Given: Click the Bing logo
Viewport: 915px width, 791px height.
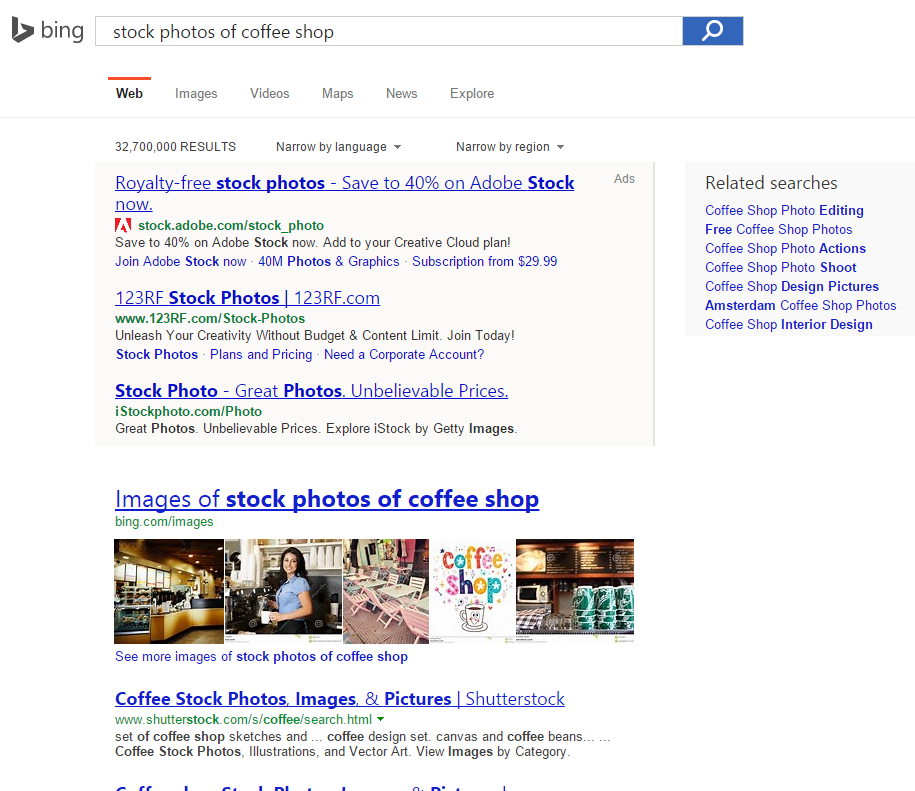Looking at the screenshot, I should pyautogui.click(x=48, y=31).
